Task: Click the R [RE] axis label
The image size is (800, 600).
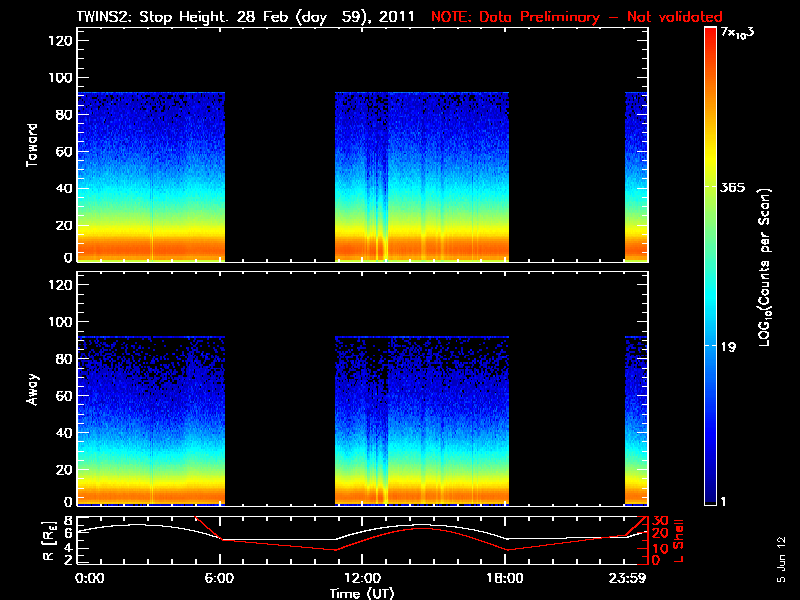Action: [x=32, y=540]
